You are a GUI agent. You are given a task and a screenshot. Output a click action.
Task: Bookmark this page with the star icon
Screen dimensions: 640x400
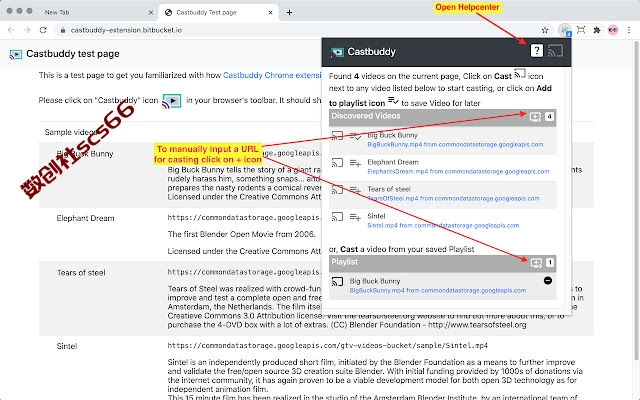pyautogui.click(x=545, y=30)
